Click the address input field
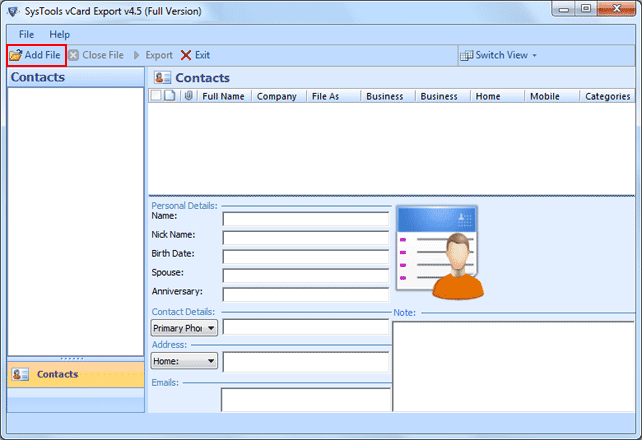 pos(306,362)
